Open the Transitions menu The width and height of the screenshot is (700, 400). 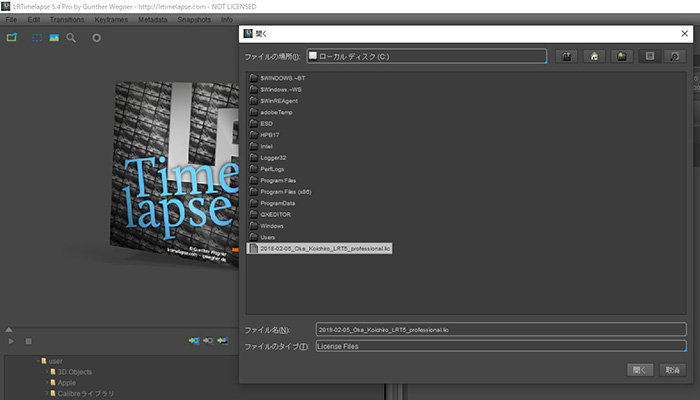tap(67, 20)
